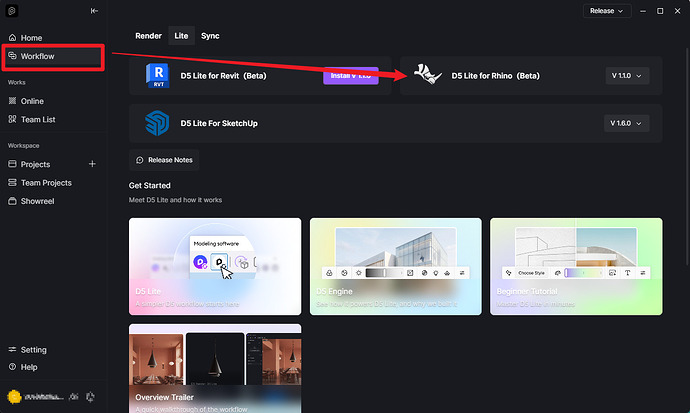Add a new project with the plus icon
690x413 pixels.
92,164
